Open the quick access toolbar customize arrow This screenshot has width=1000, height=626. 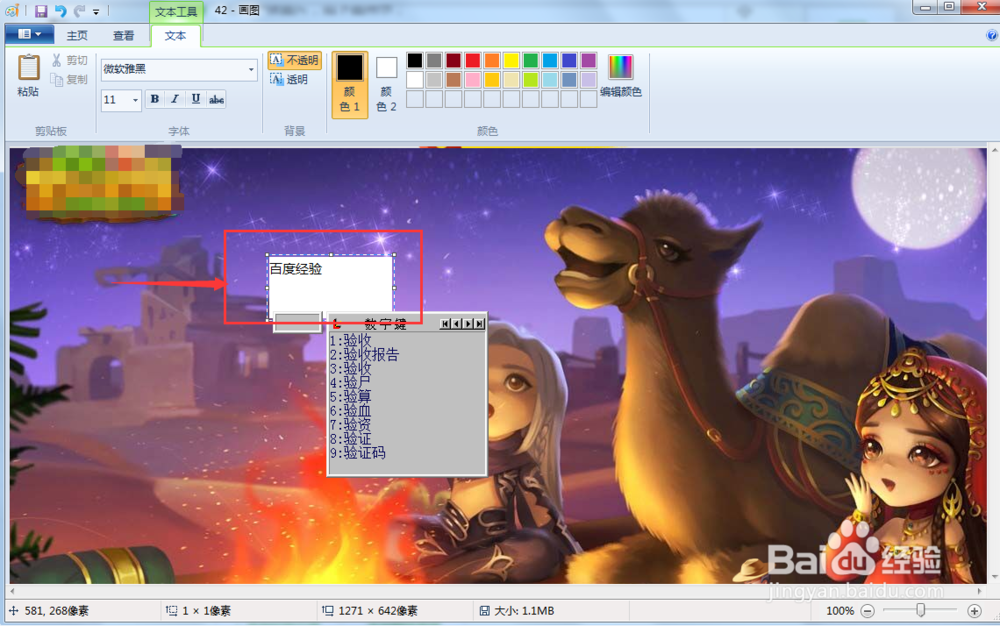96,11
